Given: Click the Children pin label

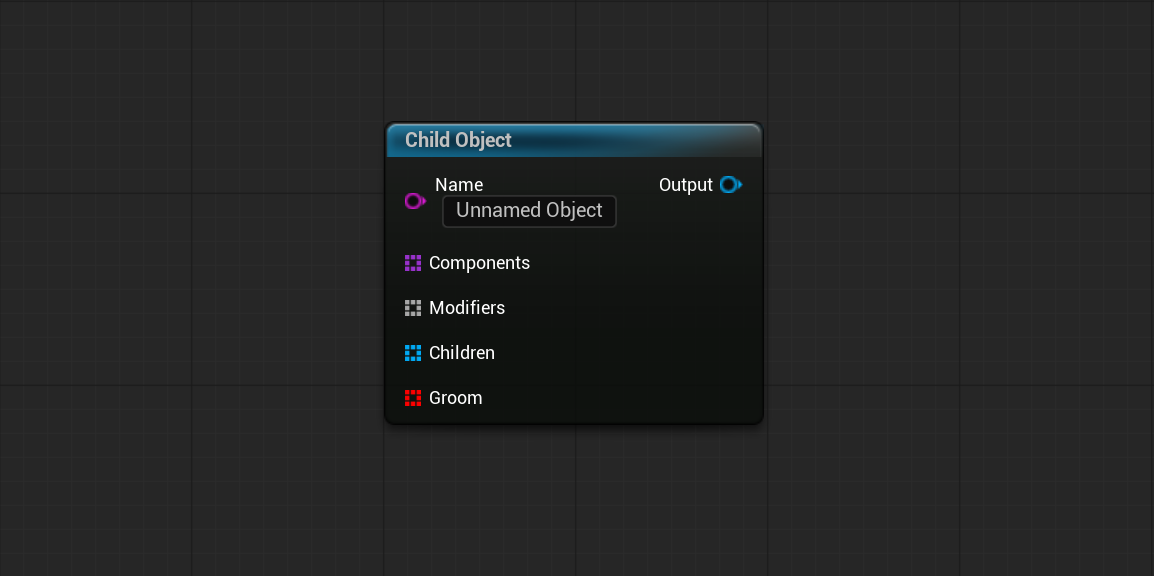Looking at the screenshot, I should pyautogui.click(x=462, y=353).
